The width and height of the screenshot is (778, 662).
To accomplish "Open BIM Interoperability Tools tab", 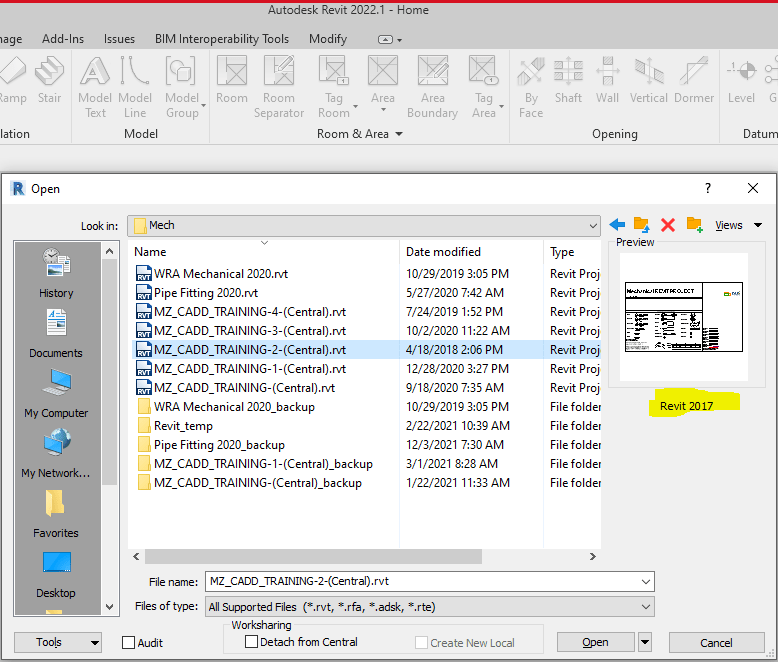I will [222, 39].
